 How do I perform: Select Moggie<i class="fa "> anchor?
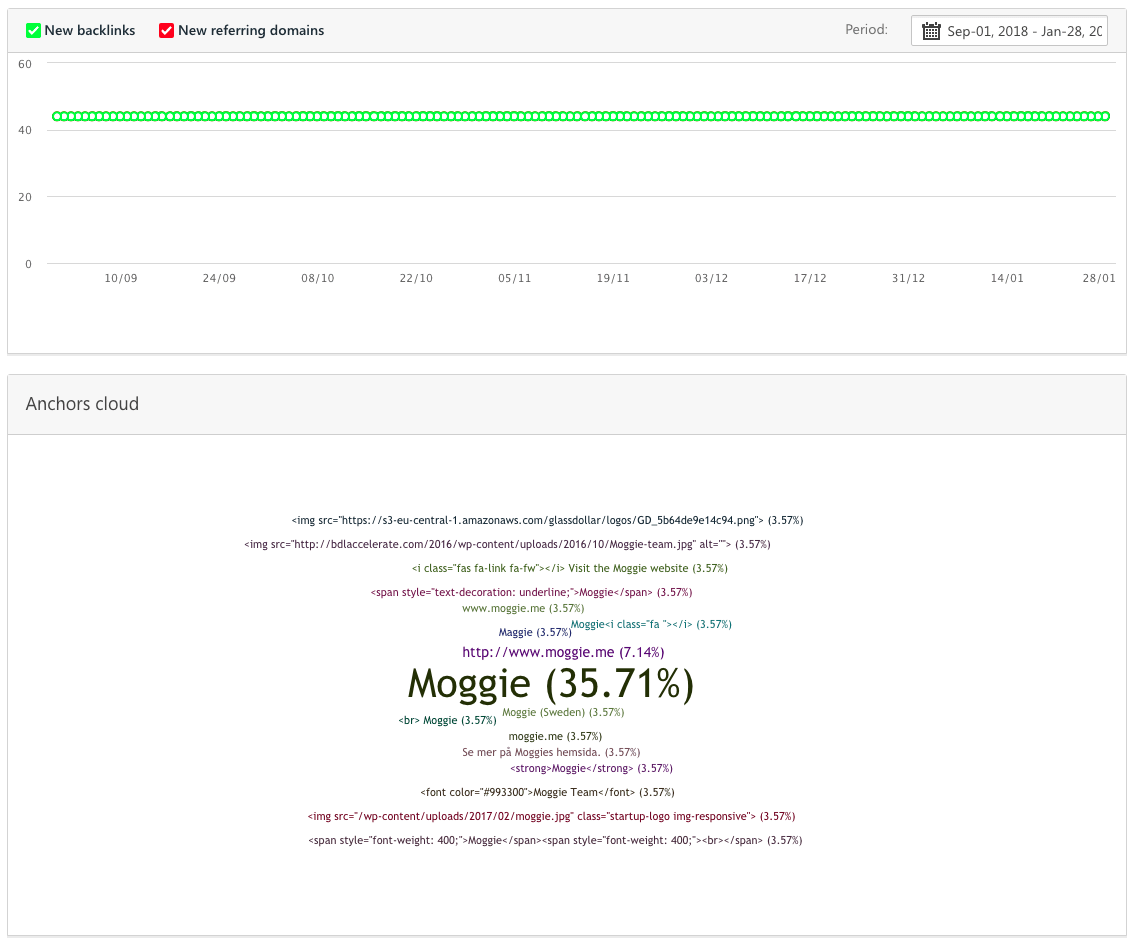point(651,625)
